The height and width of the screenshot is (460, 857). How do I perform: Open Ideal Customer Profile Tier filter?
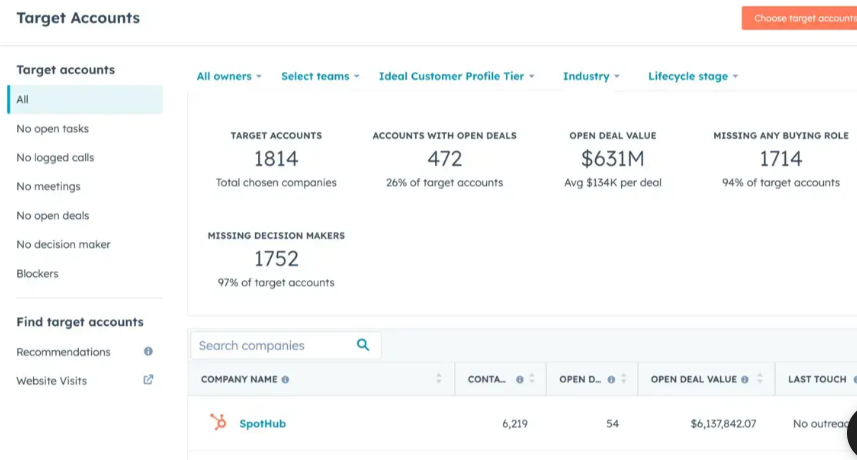(456, 76)
